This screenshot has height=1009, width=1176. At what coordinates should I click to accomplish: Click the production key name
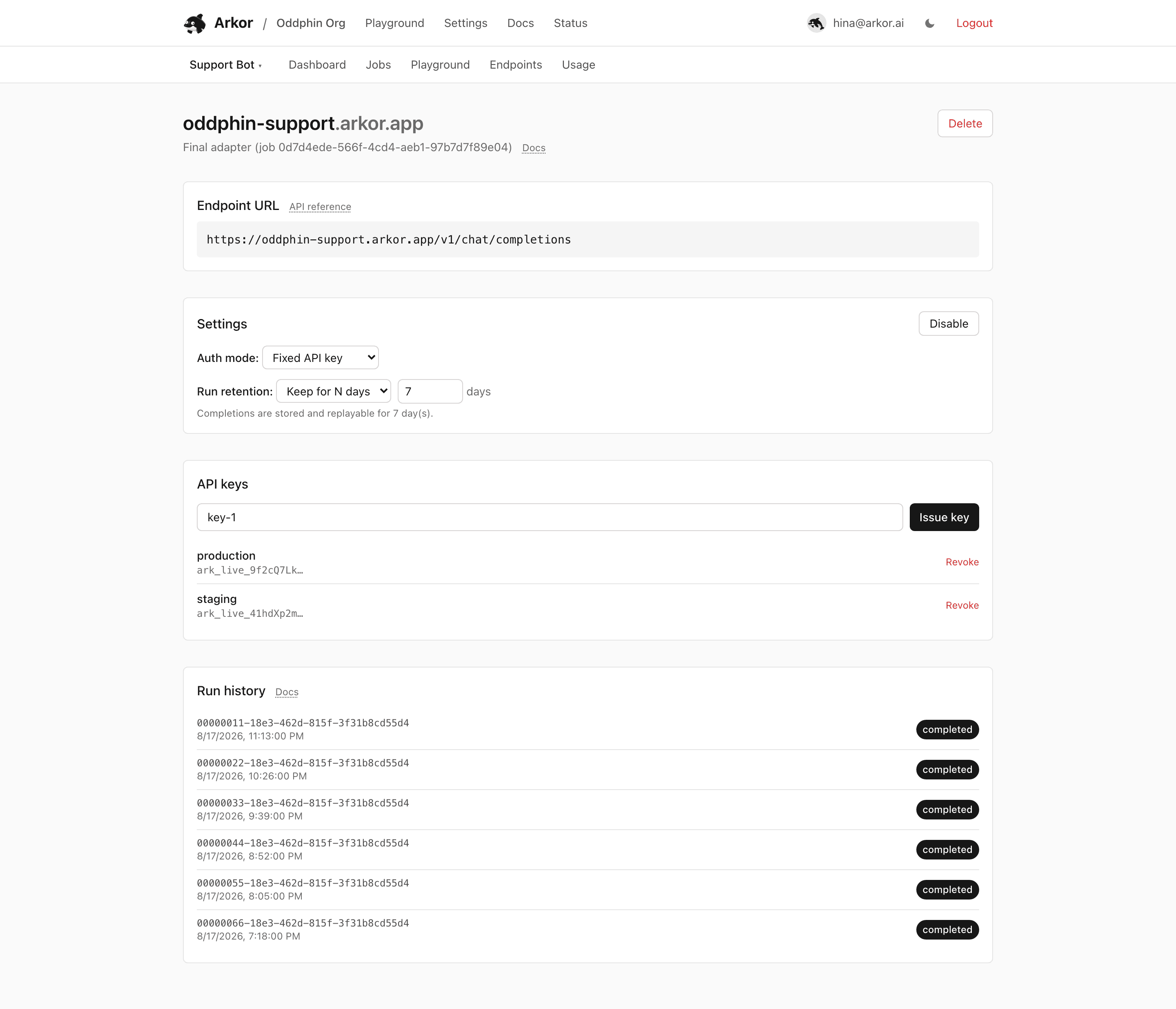[x=226, y=556]
